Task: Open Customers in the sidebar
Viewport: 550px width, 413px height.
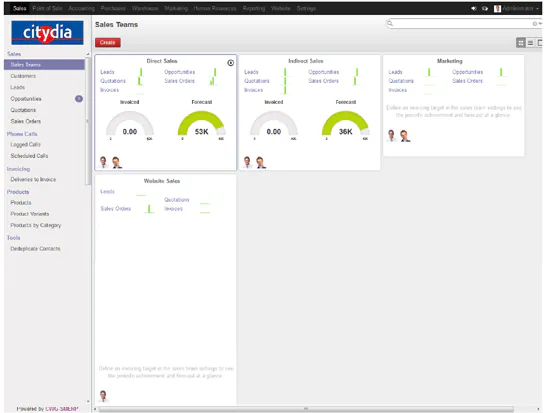Action: (x=23, y=76)
